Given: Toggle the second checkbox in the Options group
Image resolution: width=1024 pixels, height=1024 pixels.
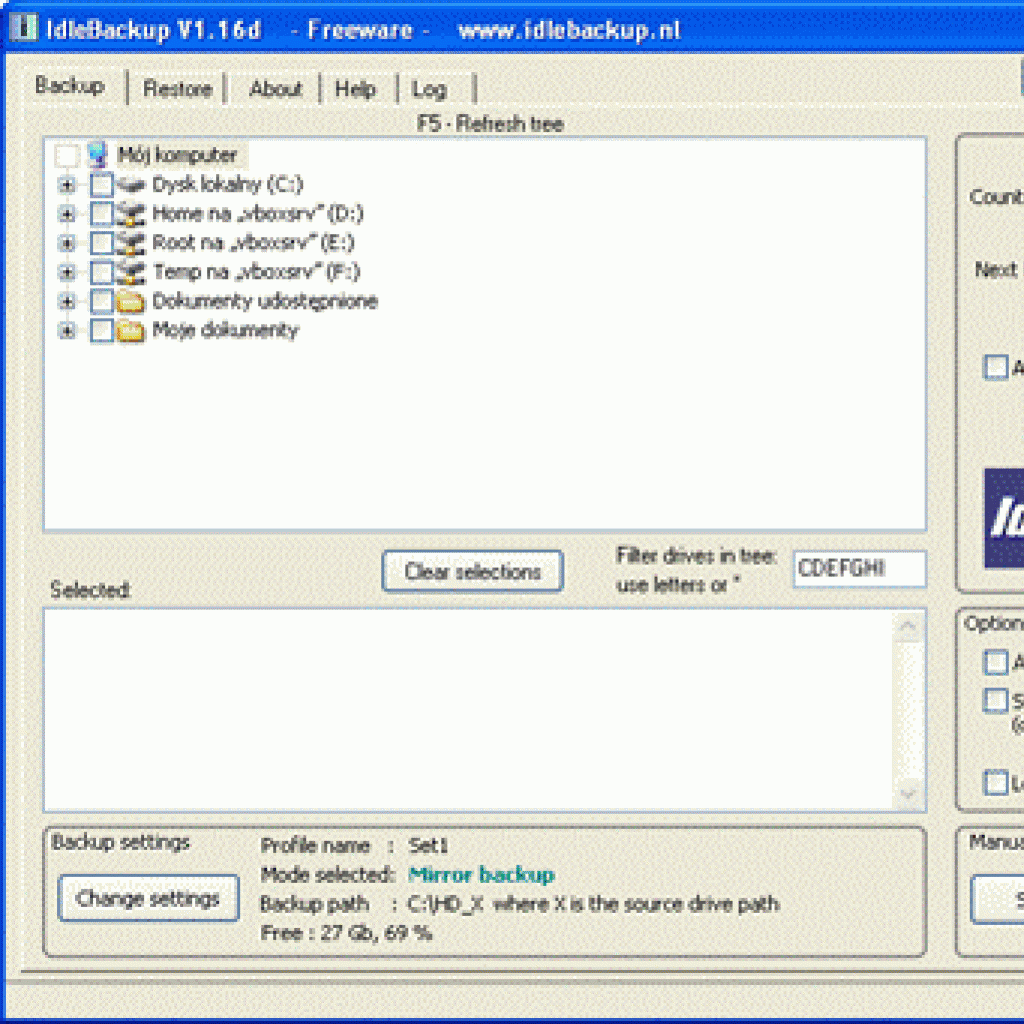Looking at the screenshot, I should pos(996,701).
